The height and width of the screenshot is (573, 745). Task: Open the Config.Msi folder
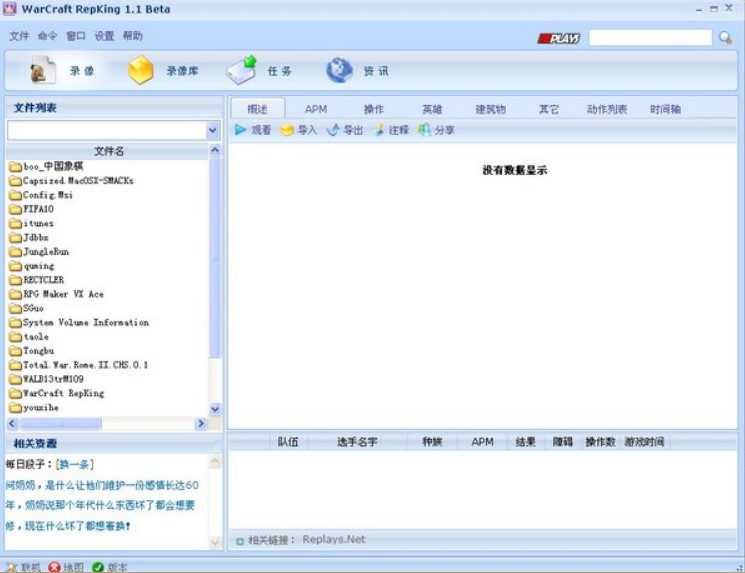point(40,195)
